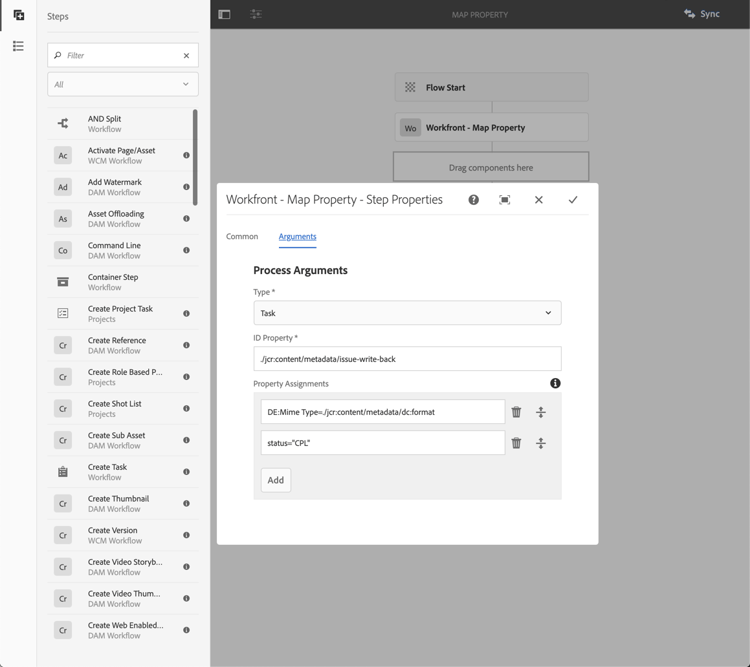This screenshot has width=750, height=667.
Task: Select the Create Version step
Action: point(123,535)
